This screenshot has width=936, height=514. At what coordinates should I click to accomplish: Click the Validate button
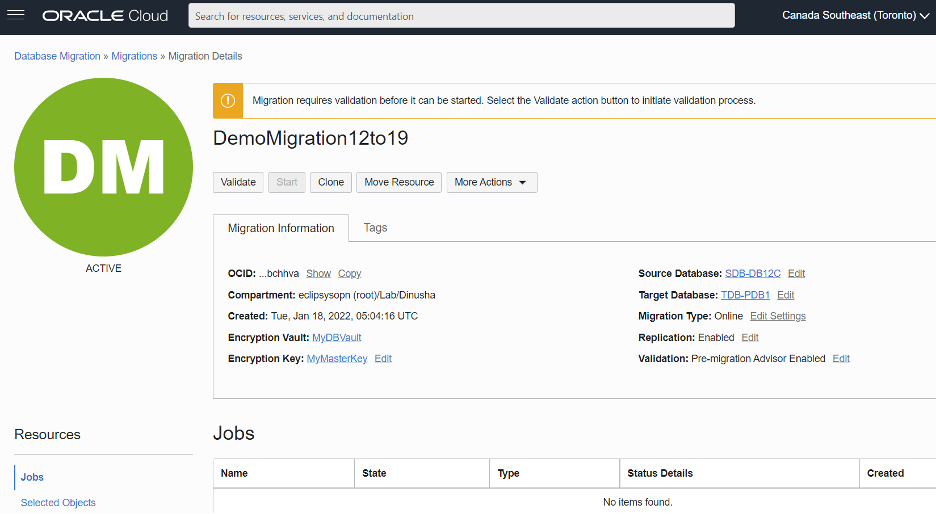tap(238, 182)
